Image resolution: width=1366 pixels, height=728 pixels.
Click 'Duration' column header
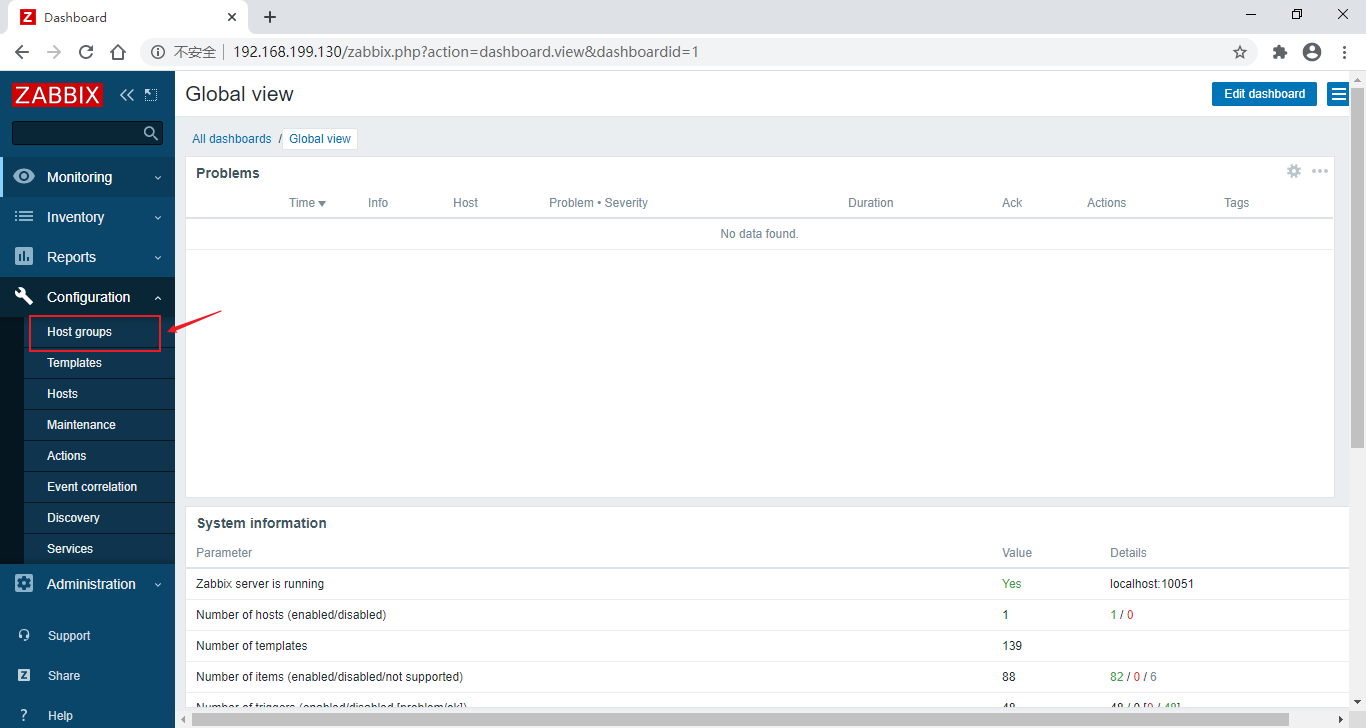point(871,202)
